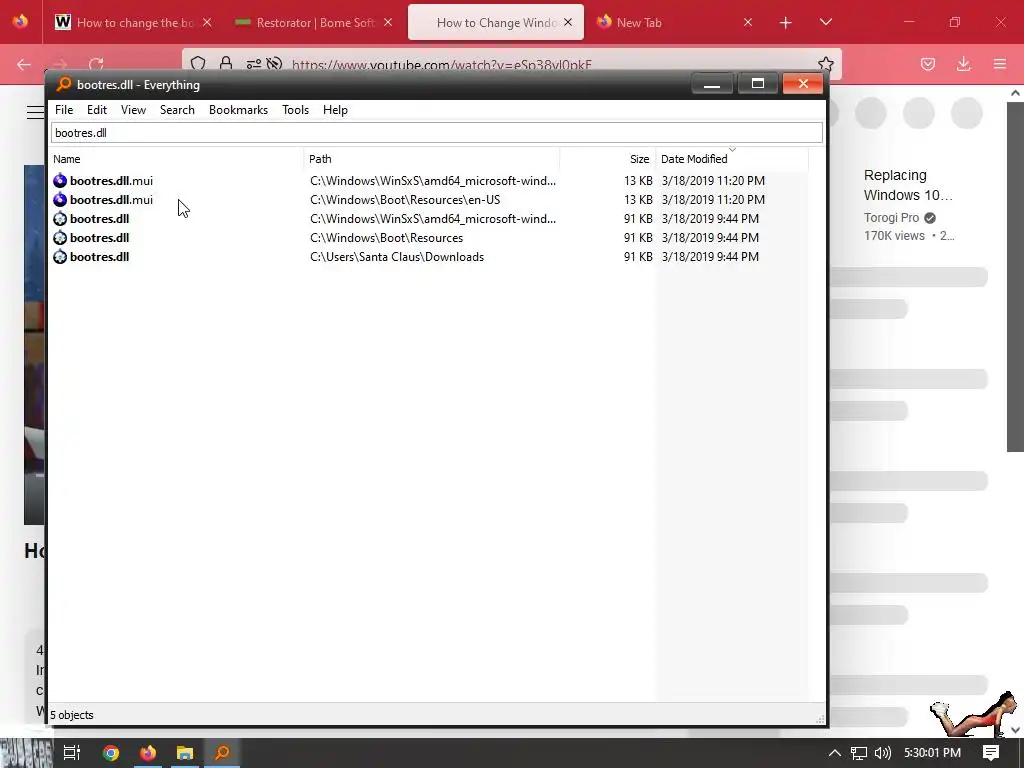This screenshot has width=1024, height=768.
Task: Open the taskbar clock showing 5:30:01 PM
Action: tap(932, 753)
